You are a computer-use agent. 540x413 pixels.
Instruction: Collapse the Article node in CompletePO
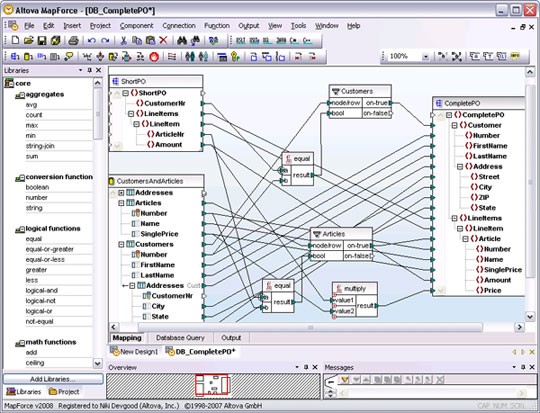(466, 239)
